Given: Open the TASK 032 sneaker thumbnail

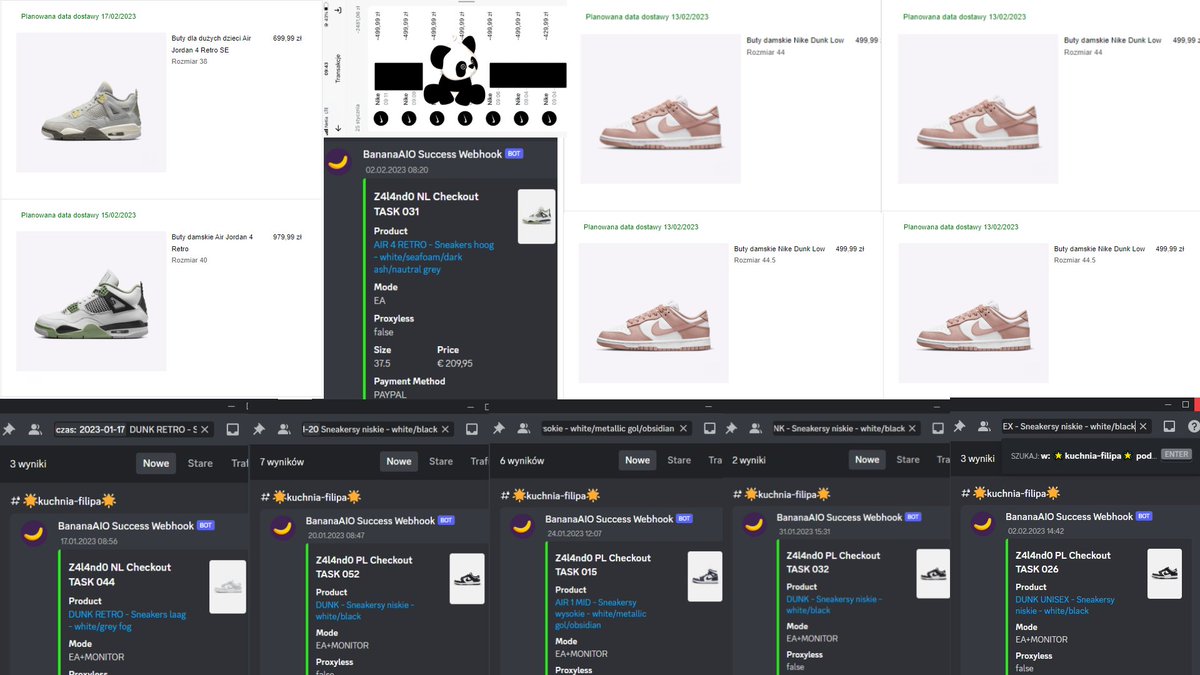Looking at the screenshot, I should [933, 574].
